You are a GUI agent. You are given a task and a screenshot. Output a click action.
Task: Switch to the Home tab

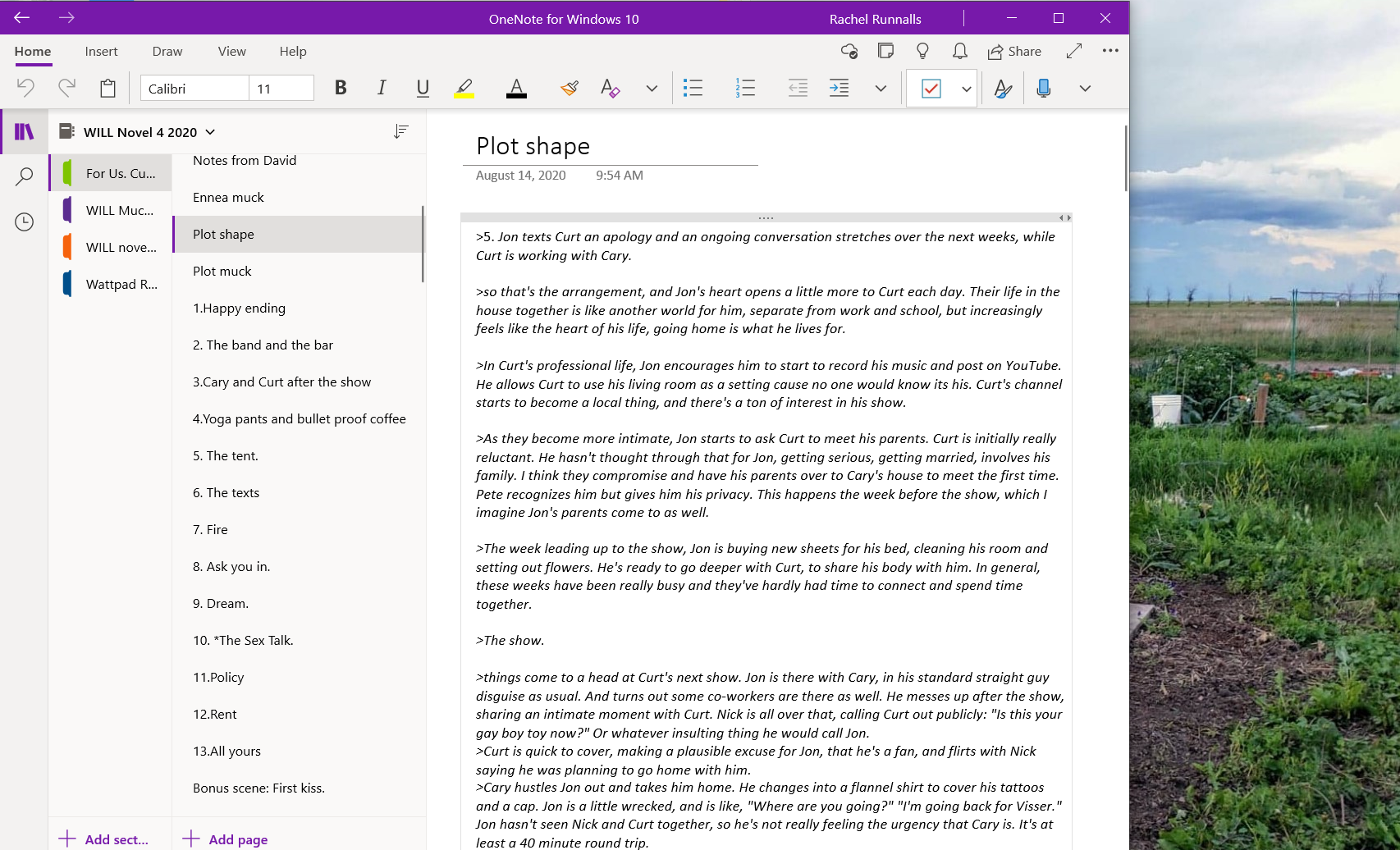tap(33, 51)
